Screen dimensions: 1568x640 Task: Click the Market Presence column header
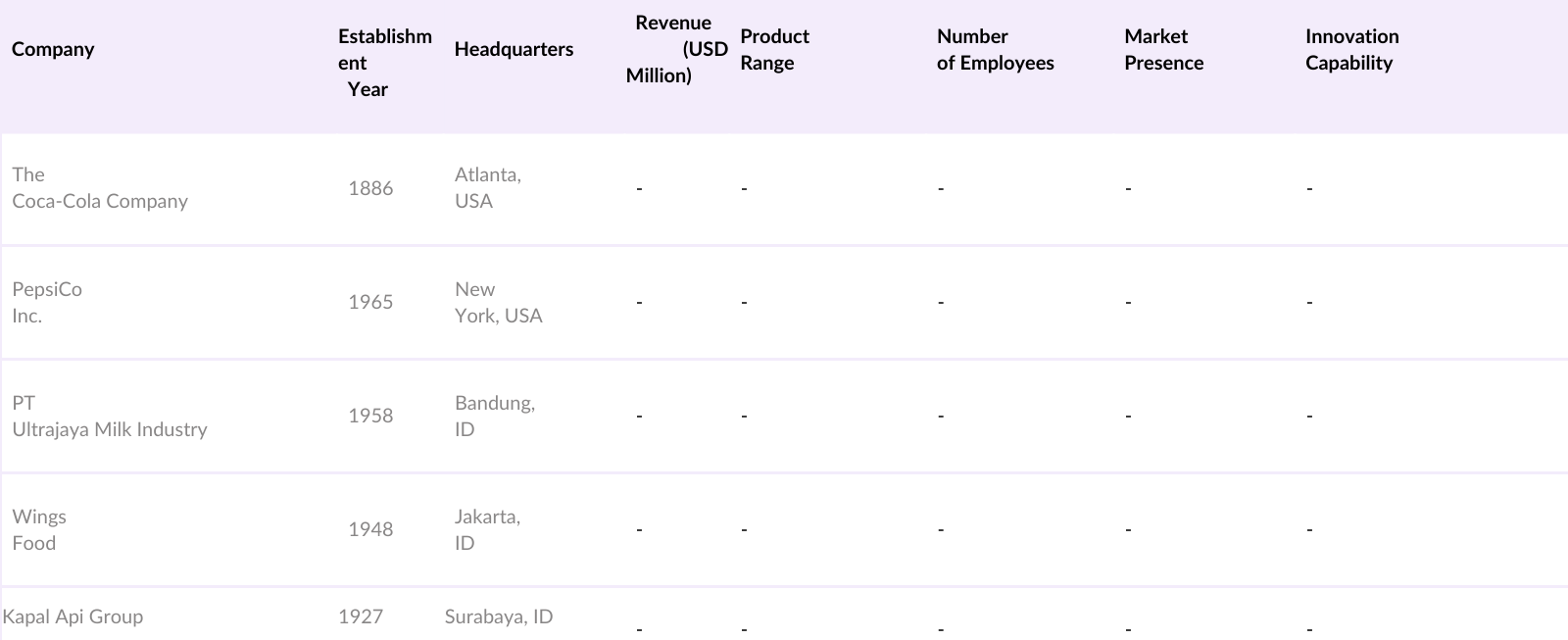1163,49
